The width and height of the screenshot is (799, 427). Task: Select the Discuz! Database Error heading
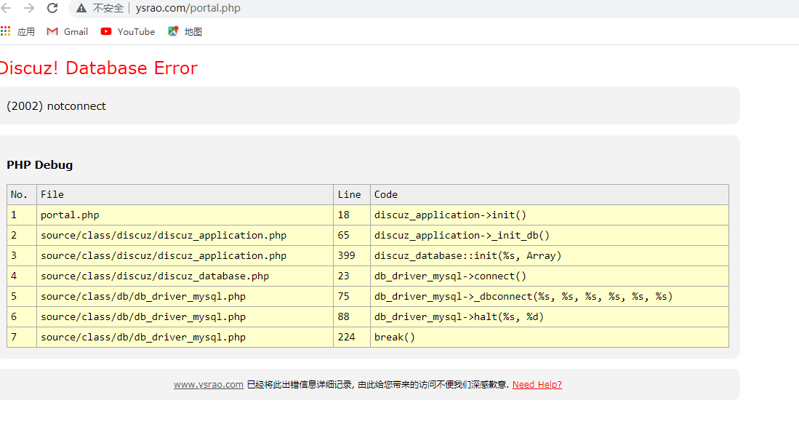pyautogui.click(x=98, y=68)
